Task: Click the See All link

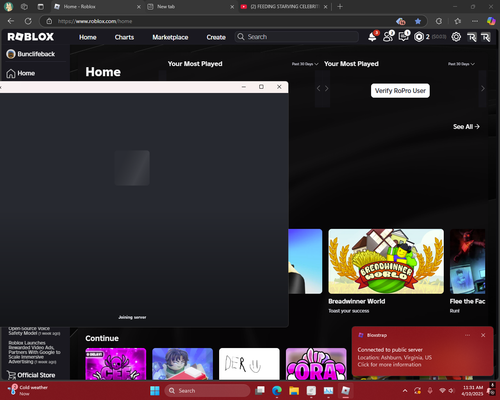Action: pyautogui.click(x=466, y=127)
